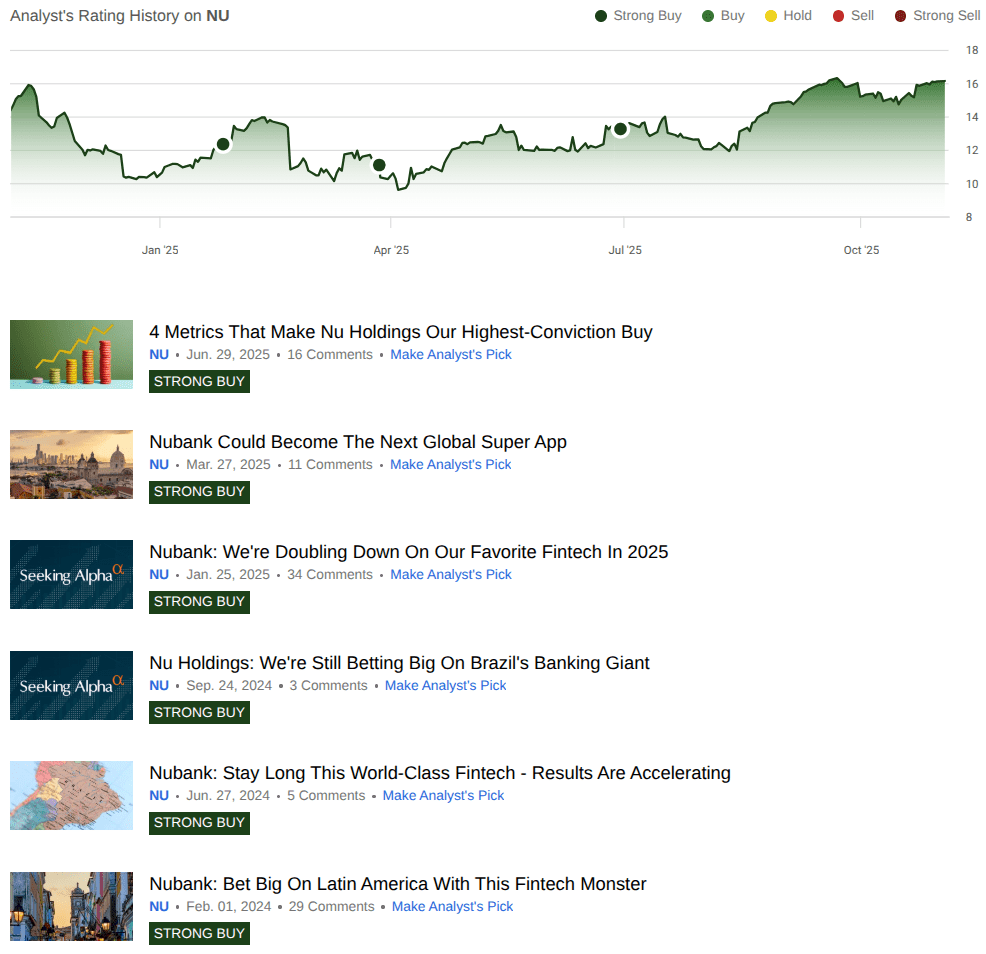
Task: Click the Strong Buy legend dot
Action: [600, 15]
